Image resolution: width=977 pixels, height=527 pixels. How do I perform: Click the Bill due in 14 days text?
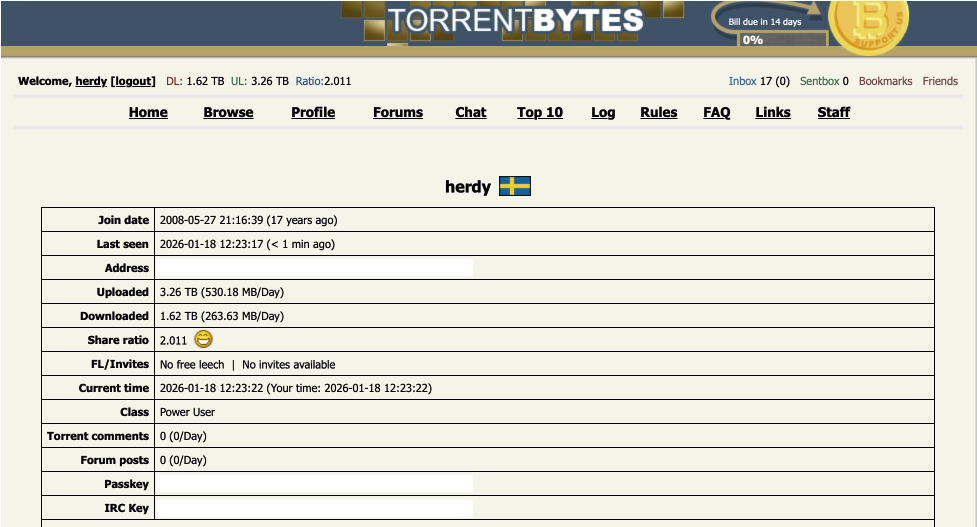tap(765, 22)
